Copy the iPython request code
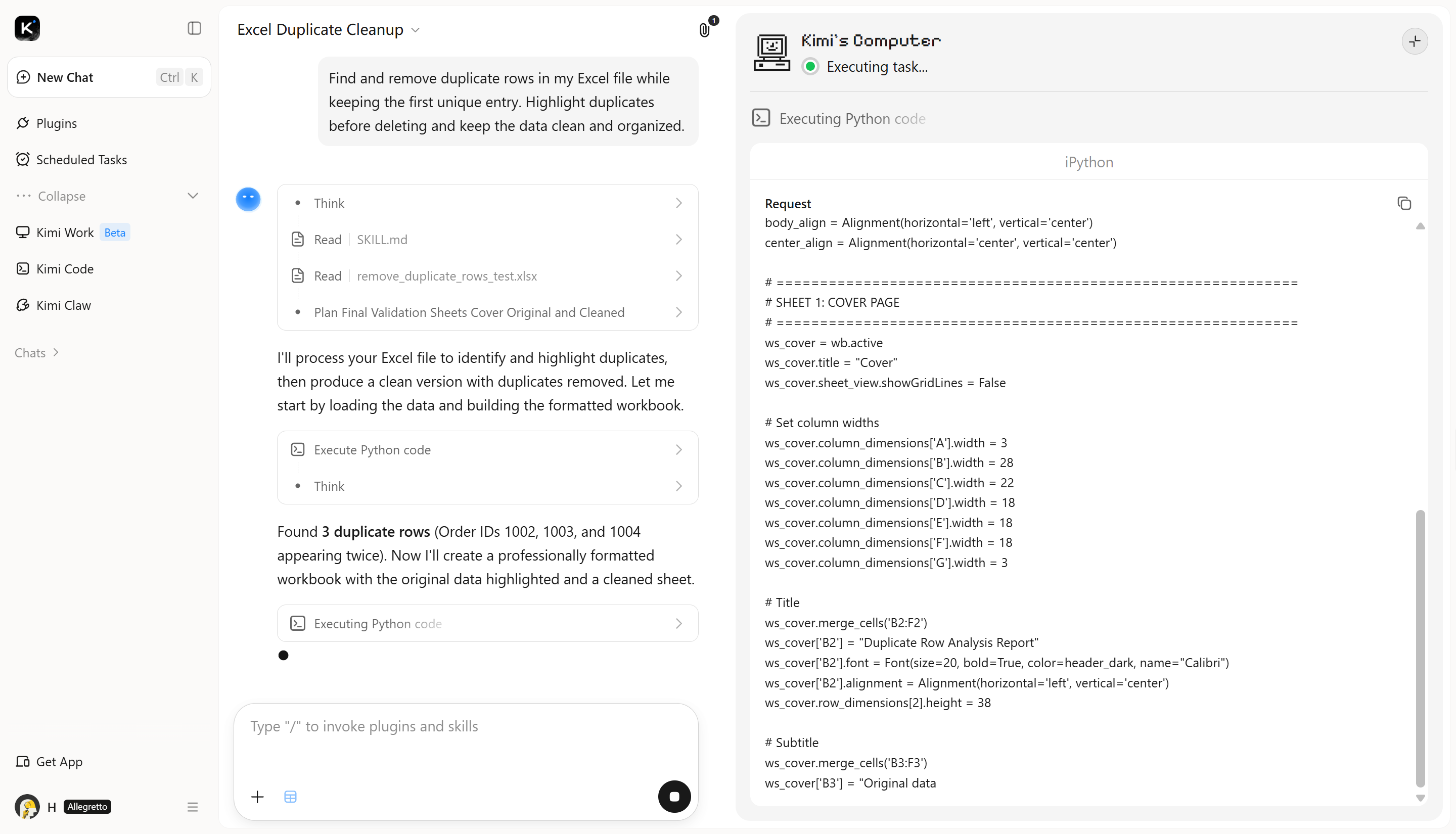The width and height of the screenshot is (1456, 834). point(1404,203)
